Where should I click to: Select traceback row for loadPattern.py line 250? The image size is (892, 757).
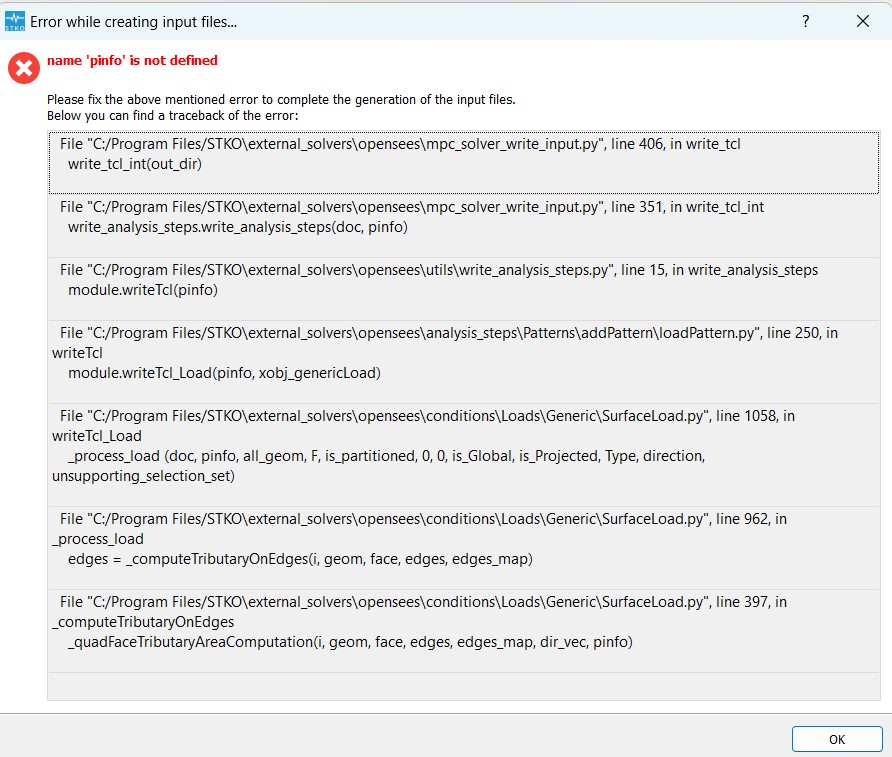(x=464, y=362)
